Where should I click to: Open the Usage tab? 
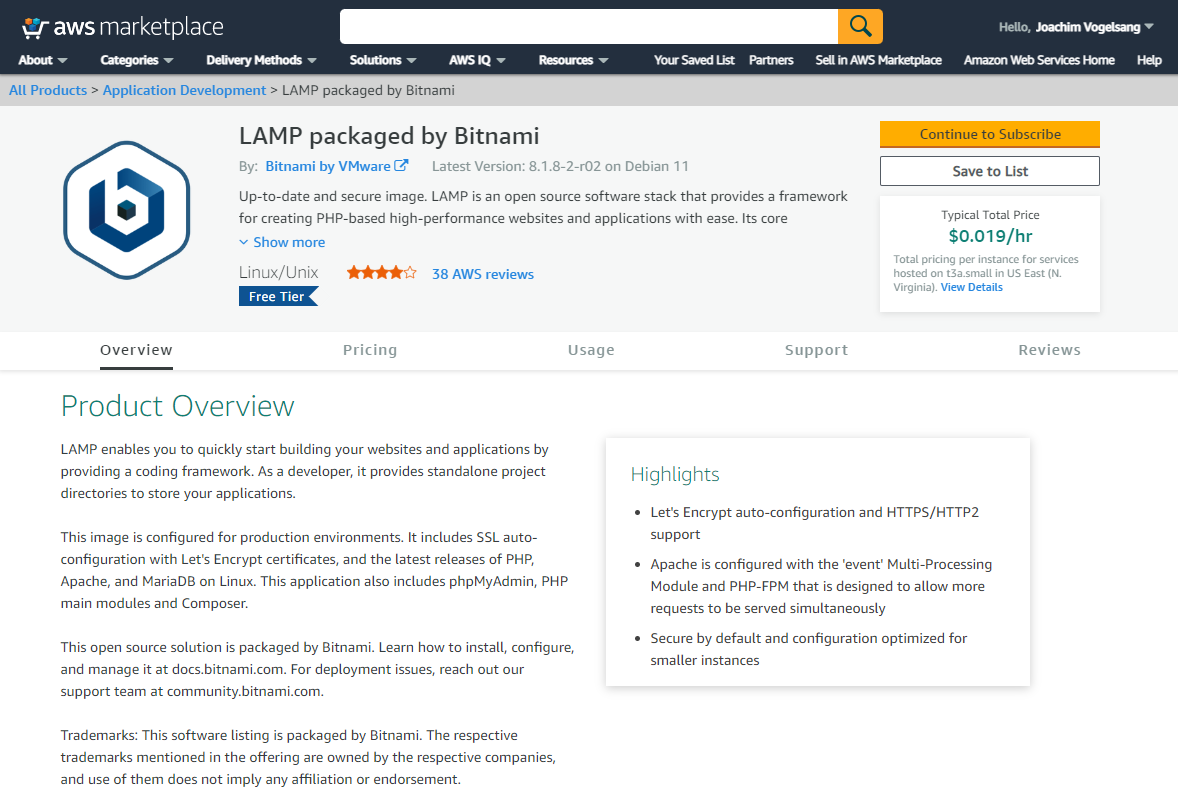point(591,350)
